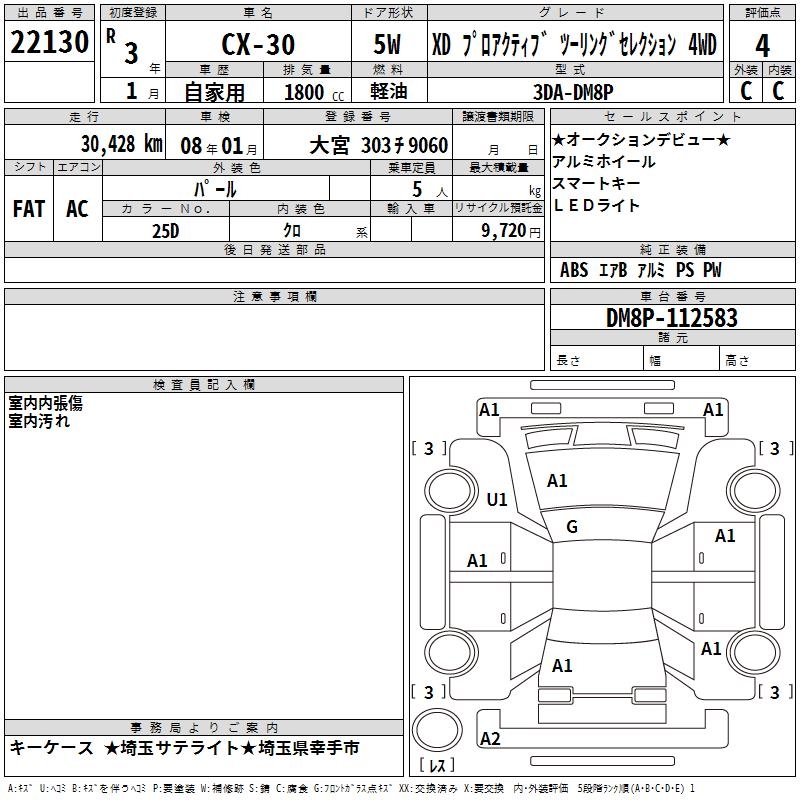Click the equipment line ABS エアB アルミ PS PW
The image size is (800, 800).
pyautogui.click(x=641, y=270)
